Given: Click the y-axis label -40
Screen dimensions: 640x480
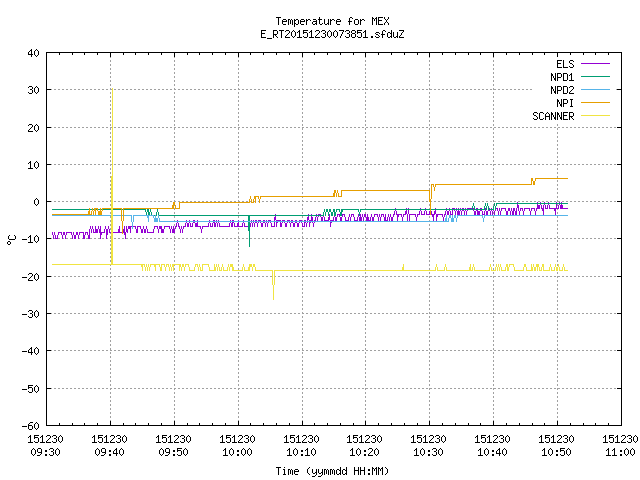Looking at the screenshot, I should click(x=31, y=351).
